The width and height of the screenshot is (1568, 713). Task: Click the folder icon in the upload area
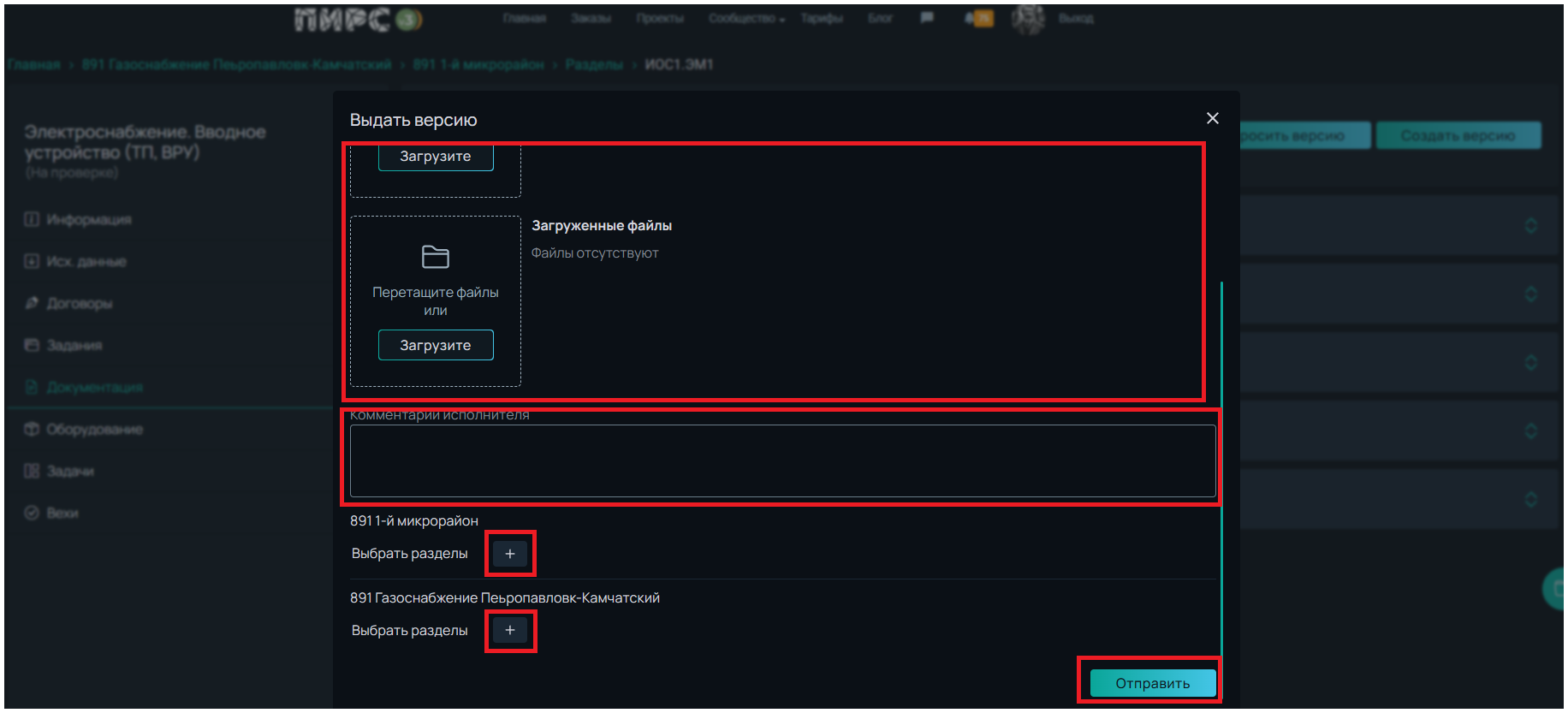tap(435, 257)
